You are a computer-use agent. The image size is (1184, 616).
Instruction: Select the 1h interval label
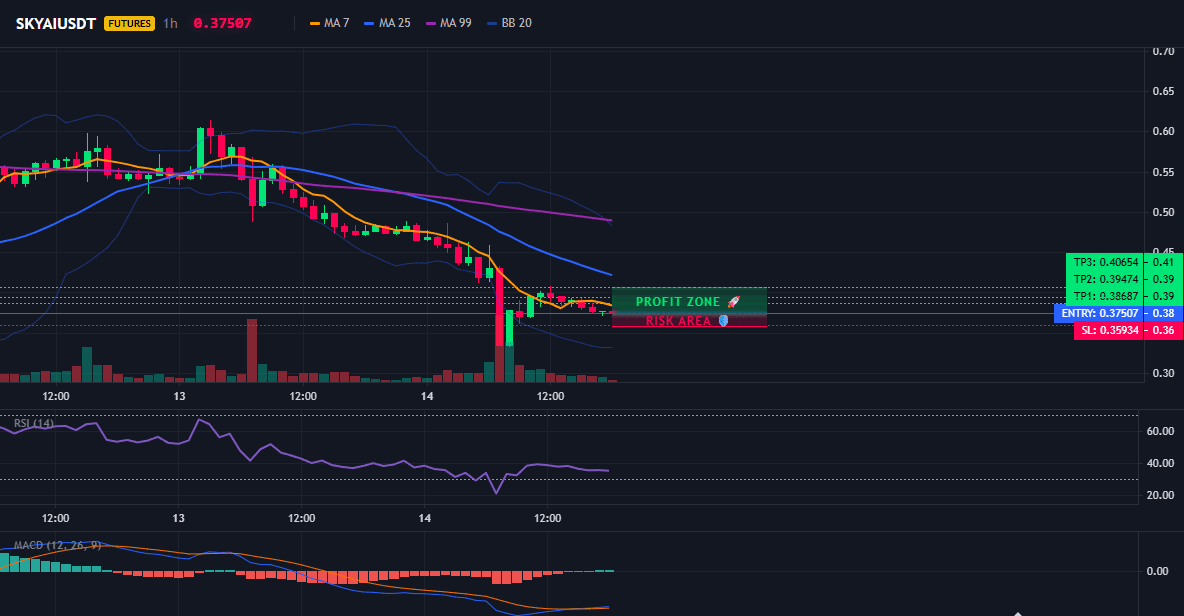[x=171, y=23]
